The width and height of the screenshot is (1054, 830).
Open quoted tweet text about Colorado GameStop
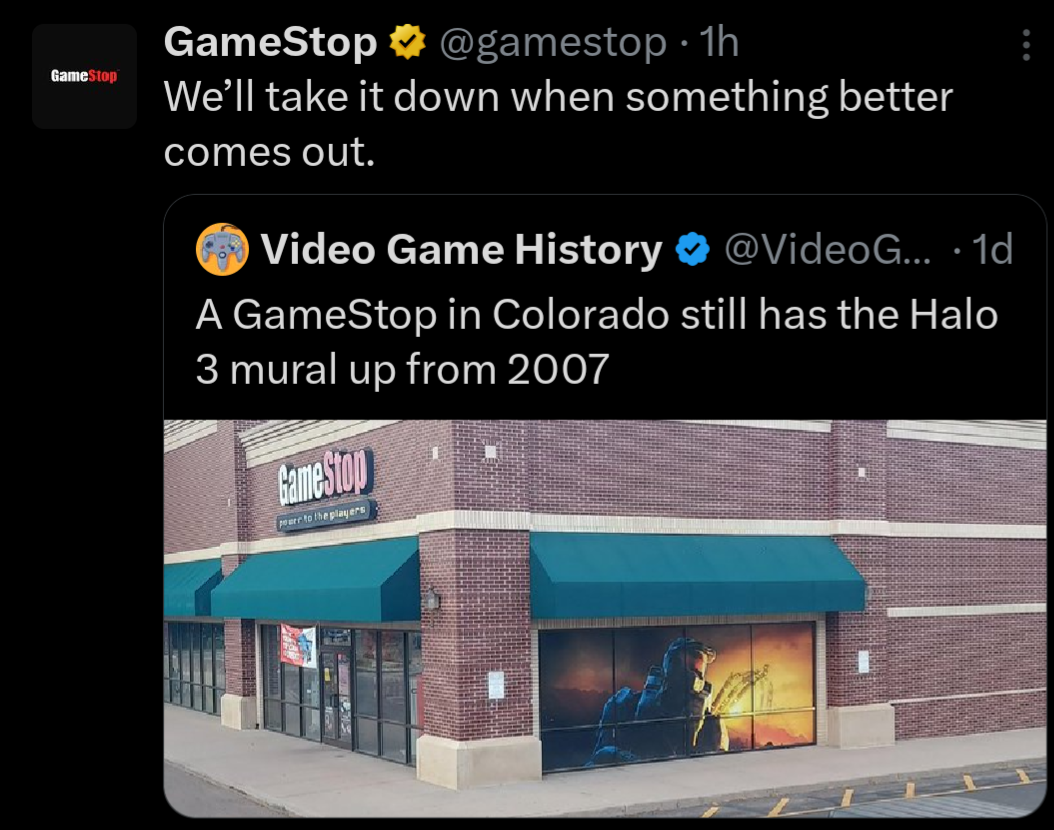pos(597,341)
